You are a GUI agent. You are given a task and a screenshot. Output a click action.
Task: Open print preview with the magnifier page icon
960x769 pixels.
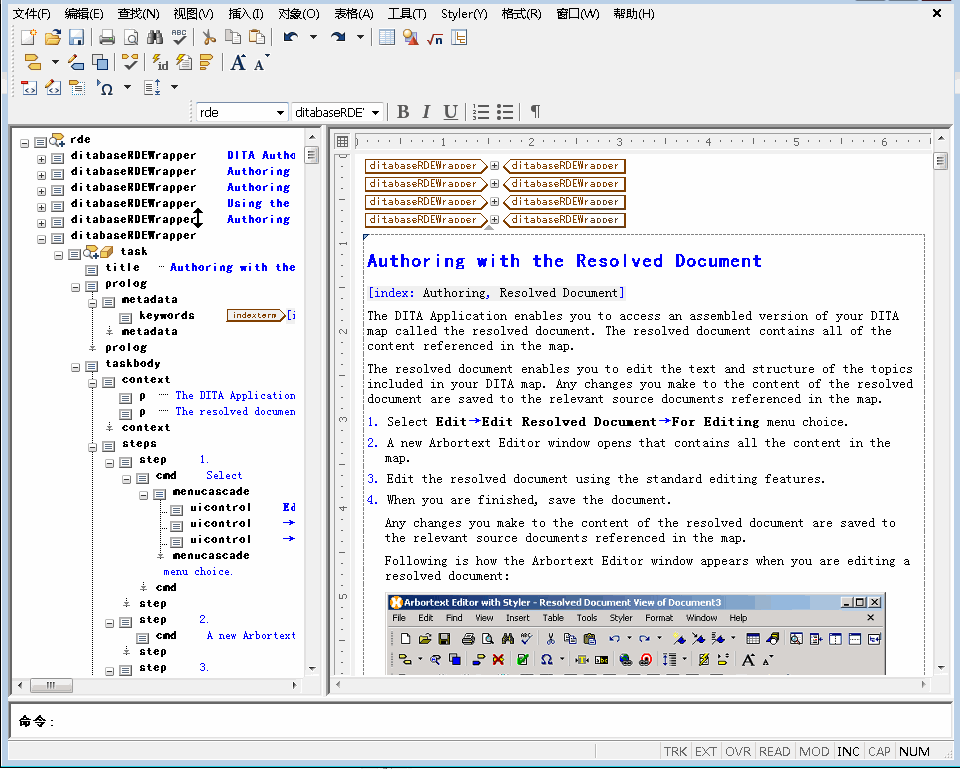click(x=131, y=37)
